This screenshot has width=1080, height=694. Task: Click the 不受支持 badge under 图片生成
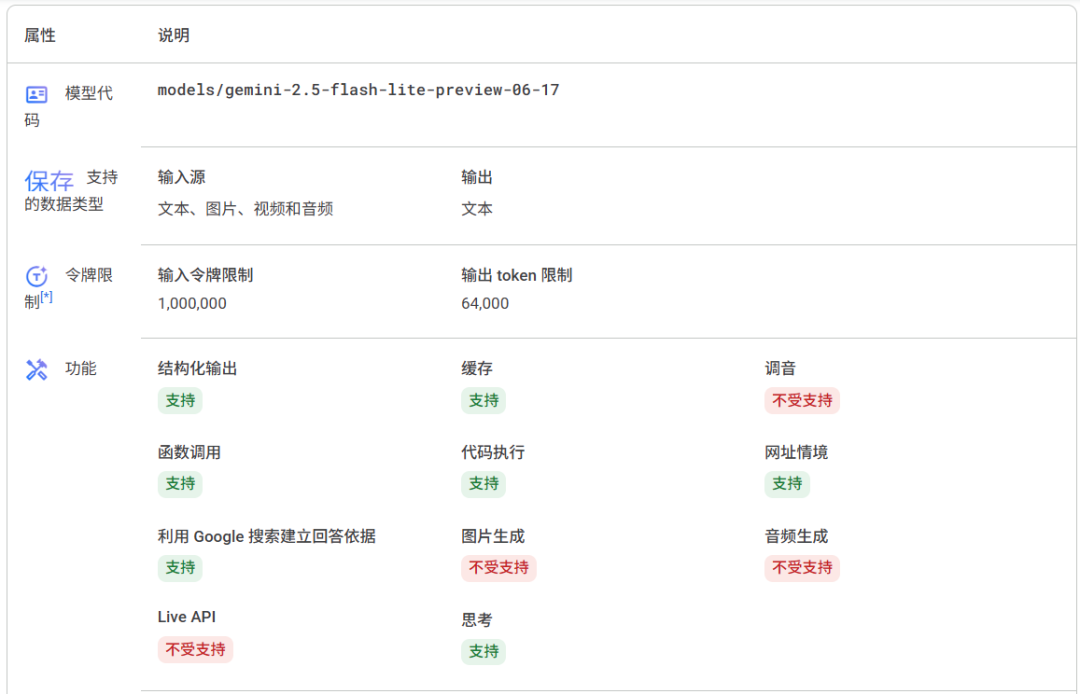click(x=499, y=568)
